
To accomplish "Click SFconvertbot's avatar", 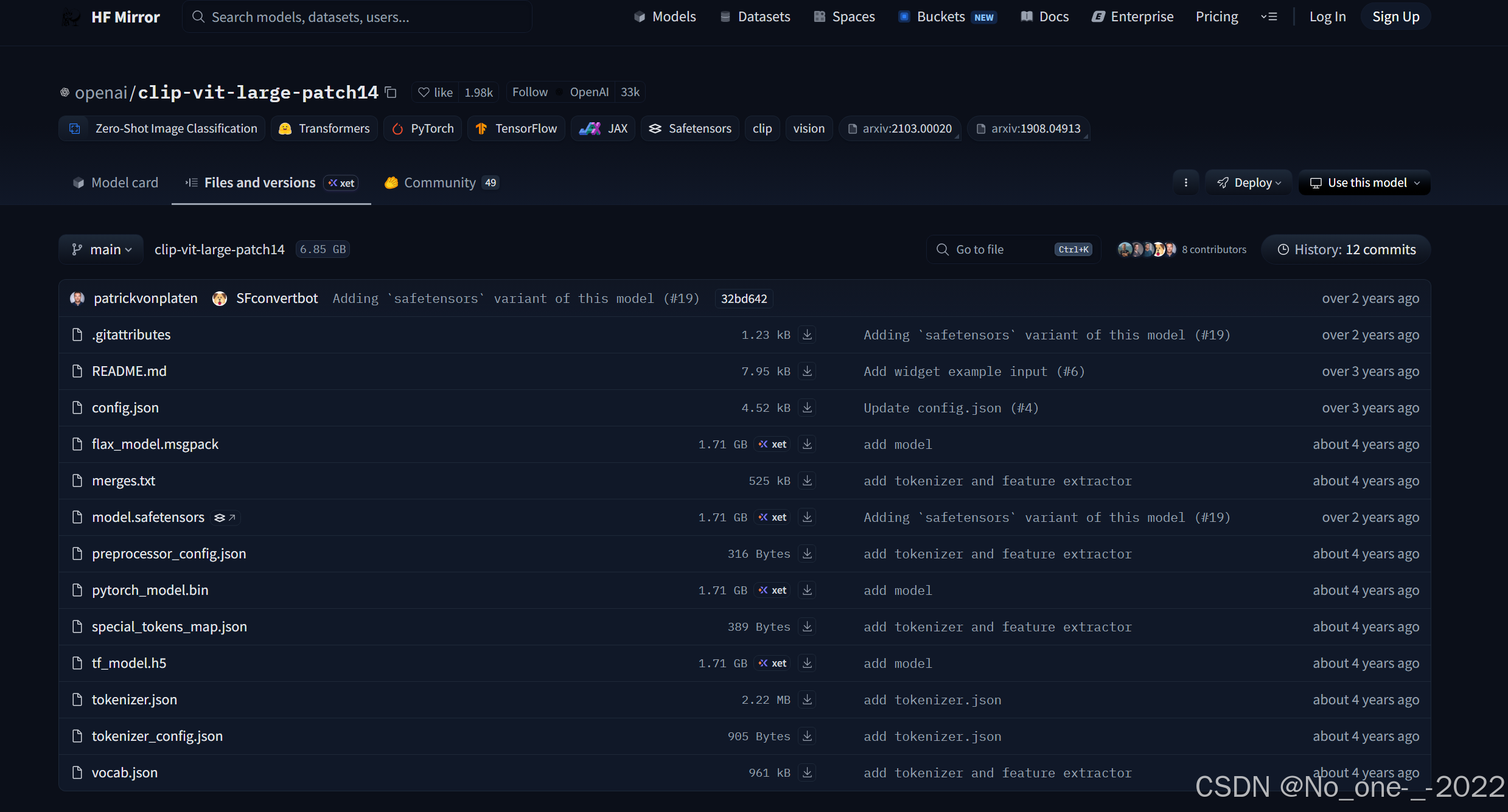I will point(220,299).
